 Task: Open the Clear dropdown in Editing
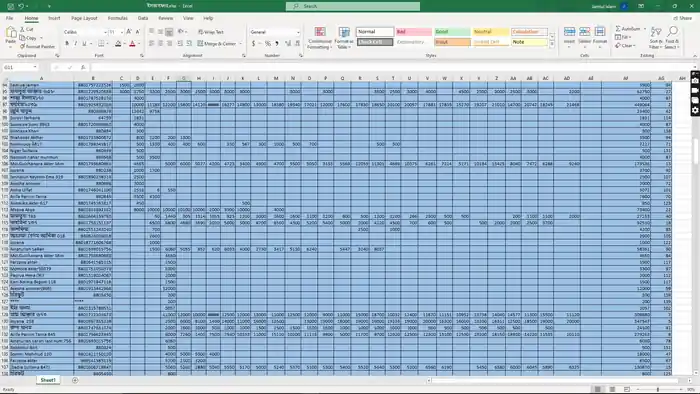(625, 46)
